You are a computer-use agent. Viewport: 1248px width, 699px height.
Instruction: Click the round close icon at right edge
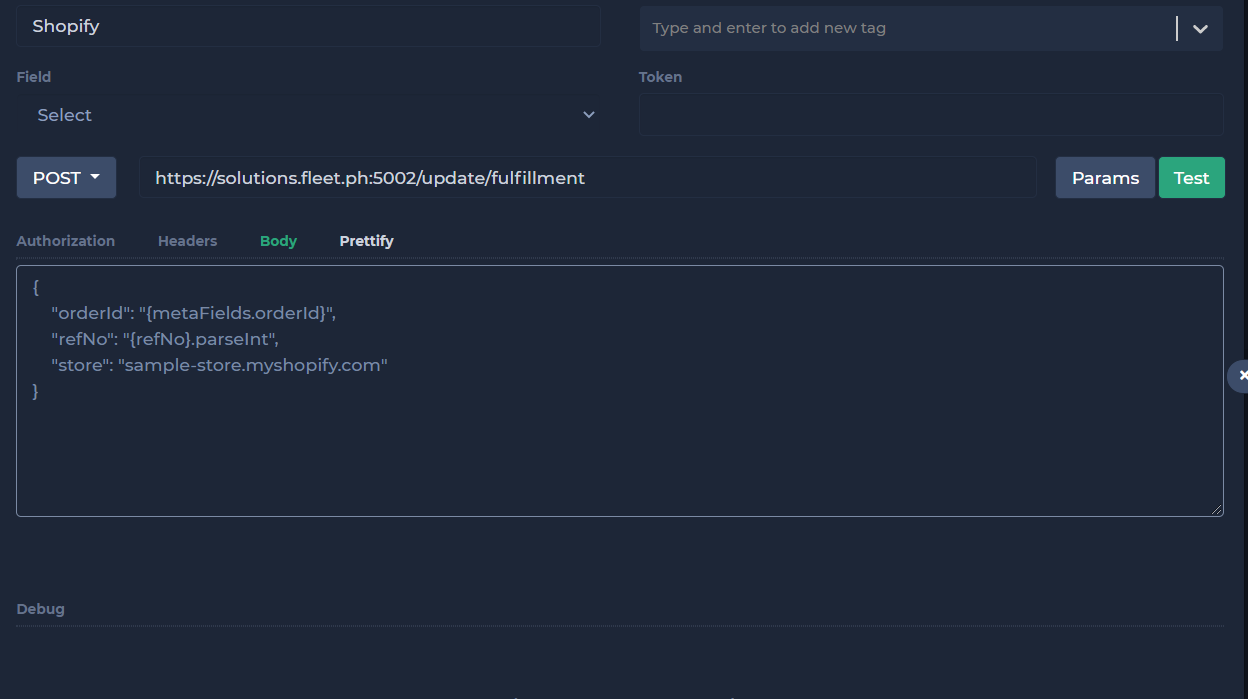coord(1241,375)
